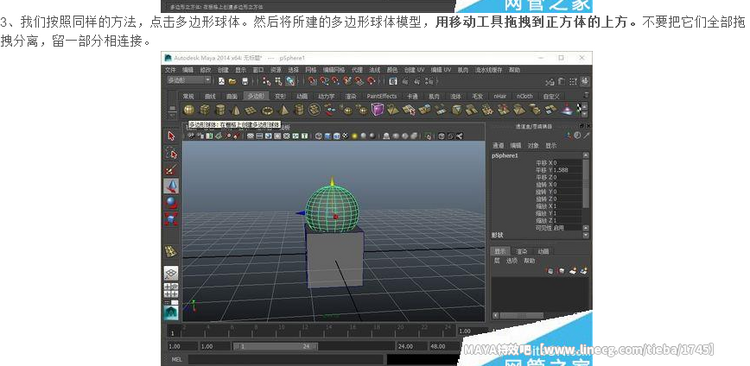Screen dimensions: 750x366
Task: Click channel box scroll-up arrow
Action: (585, 155)
